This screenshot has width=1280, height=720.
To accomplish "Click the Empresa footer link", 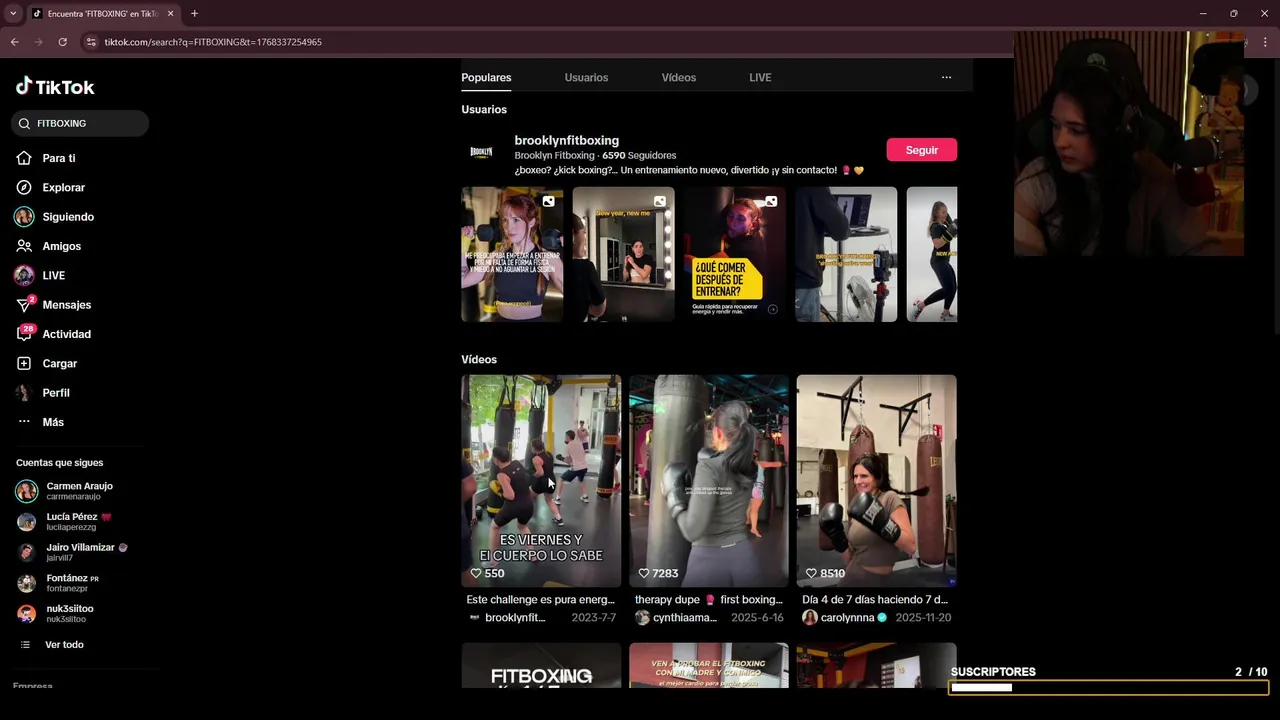I will point(33,686).
